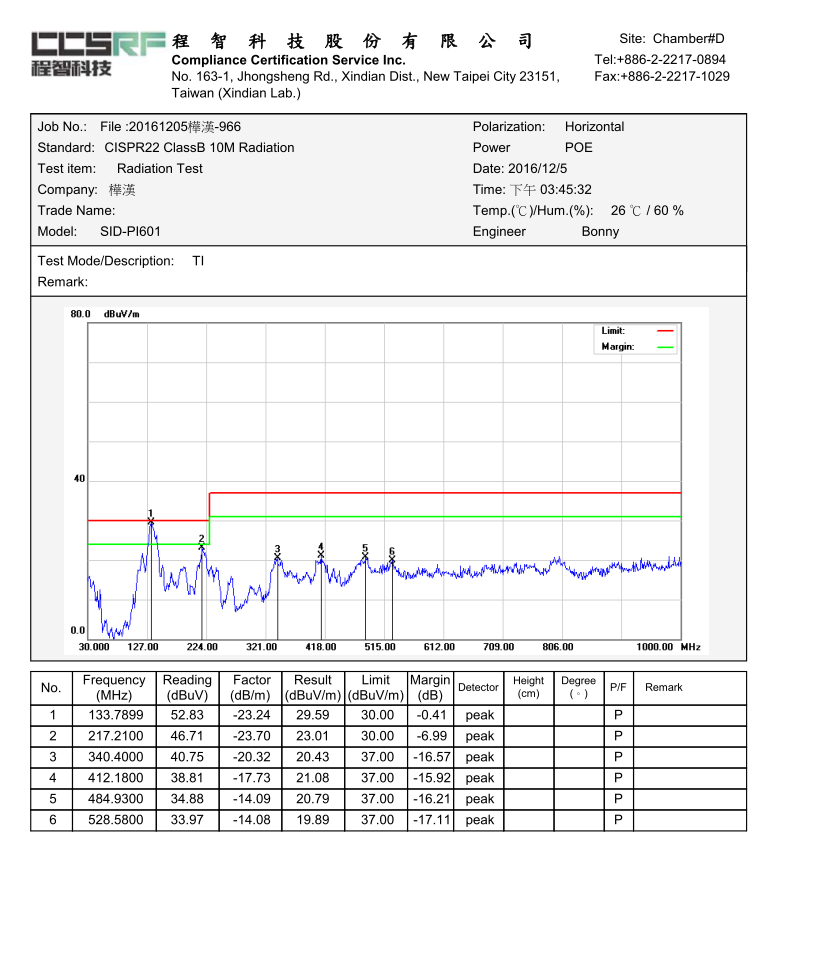The image size is (819, 964).
Task: Click the 80.0 dBuV/m axis label
Action: tap(105, 314)
